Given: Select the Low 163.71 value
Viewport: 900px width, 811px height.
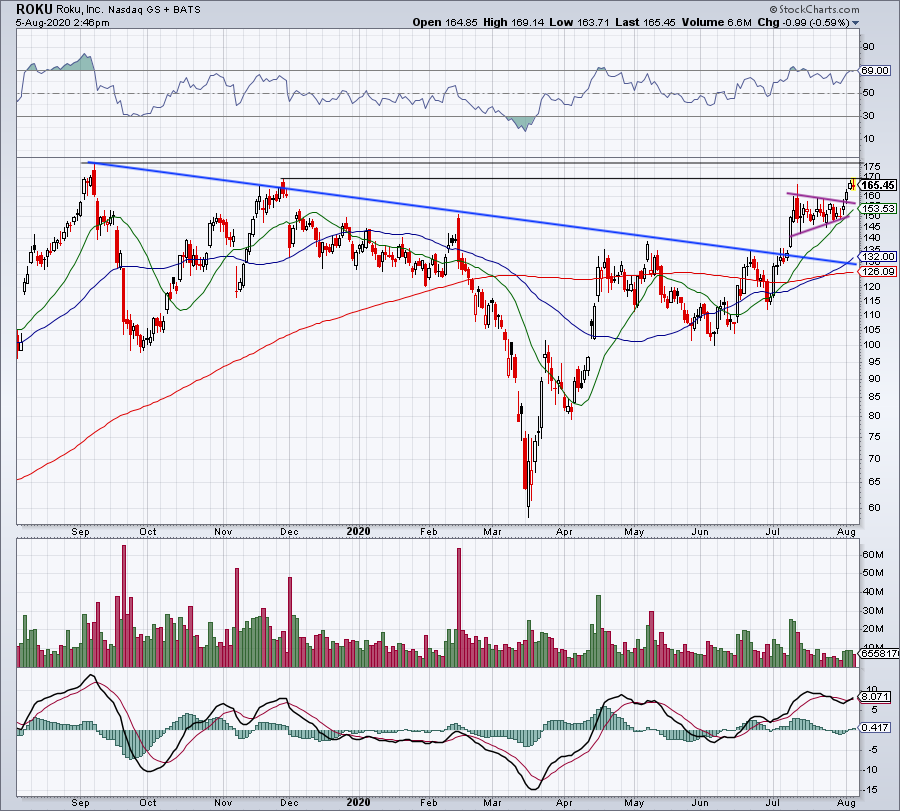Looking at the screenshot, I should 579,22.
